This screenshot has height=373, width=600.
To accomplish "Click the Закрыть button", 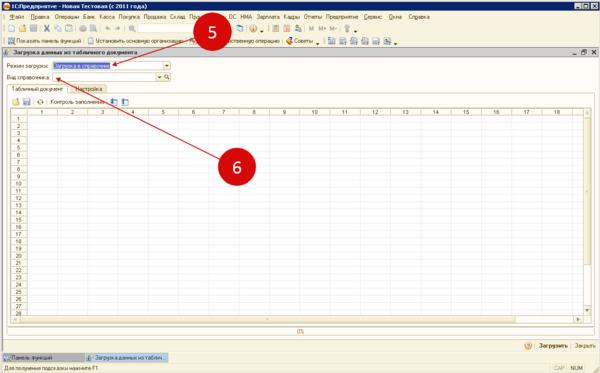I will (585, 345).
